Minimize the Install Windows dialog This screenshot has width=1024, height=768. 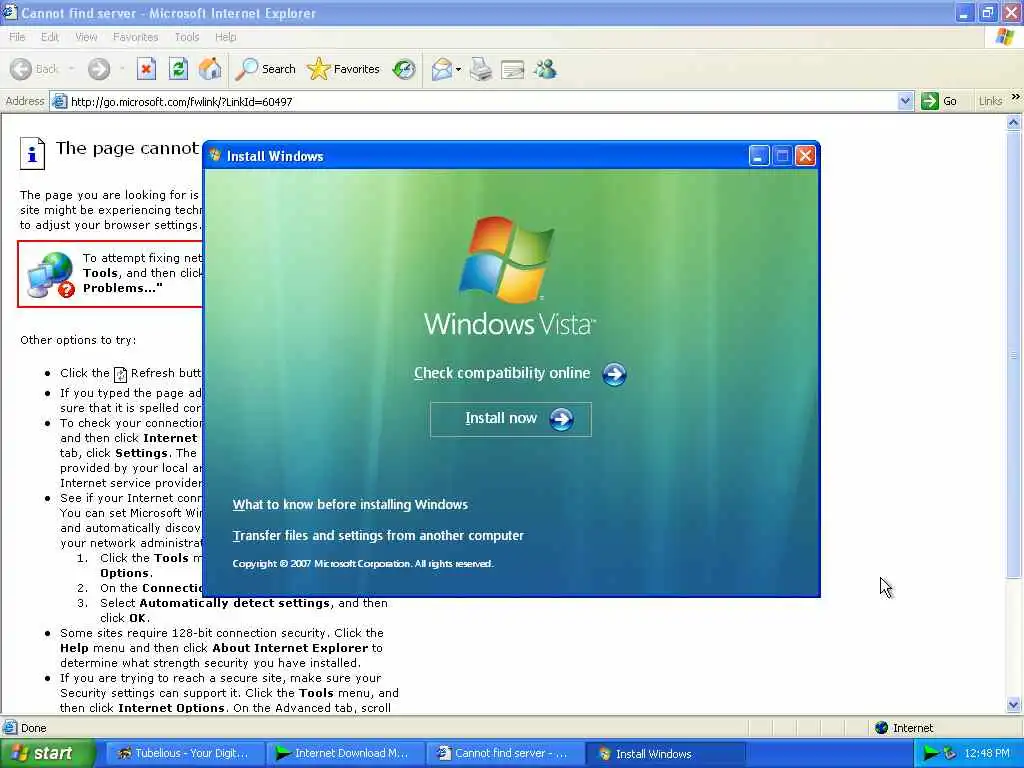758,156
